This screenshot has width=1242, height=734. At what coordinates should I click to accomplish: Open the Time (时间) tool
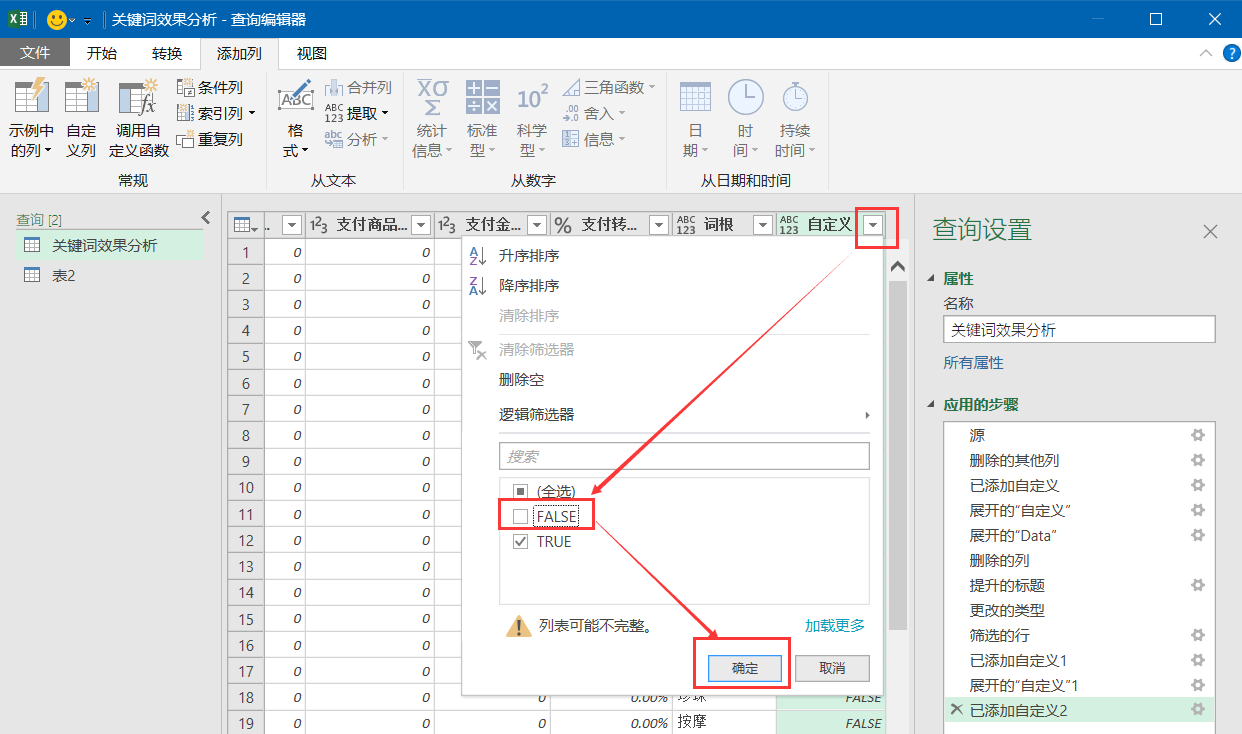745,118
